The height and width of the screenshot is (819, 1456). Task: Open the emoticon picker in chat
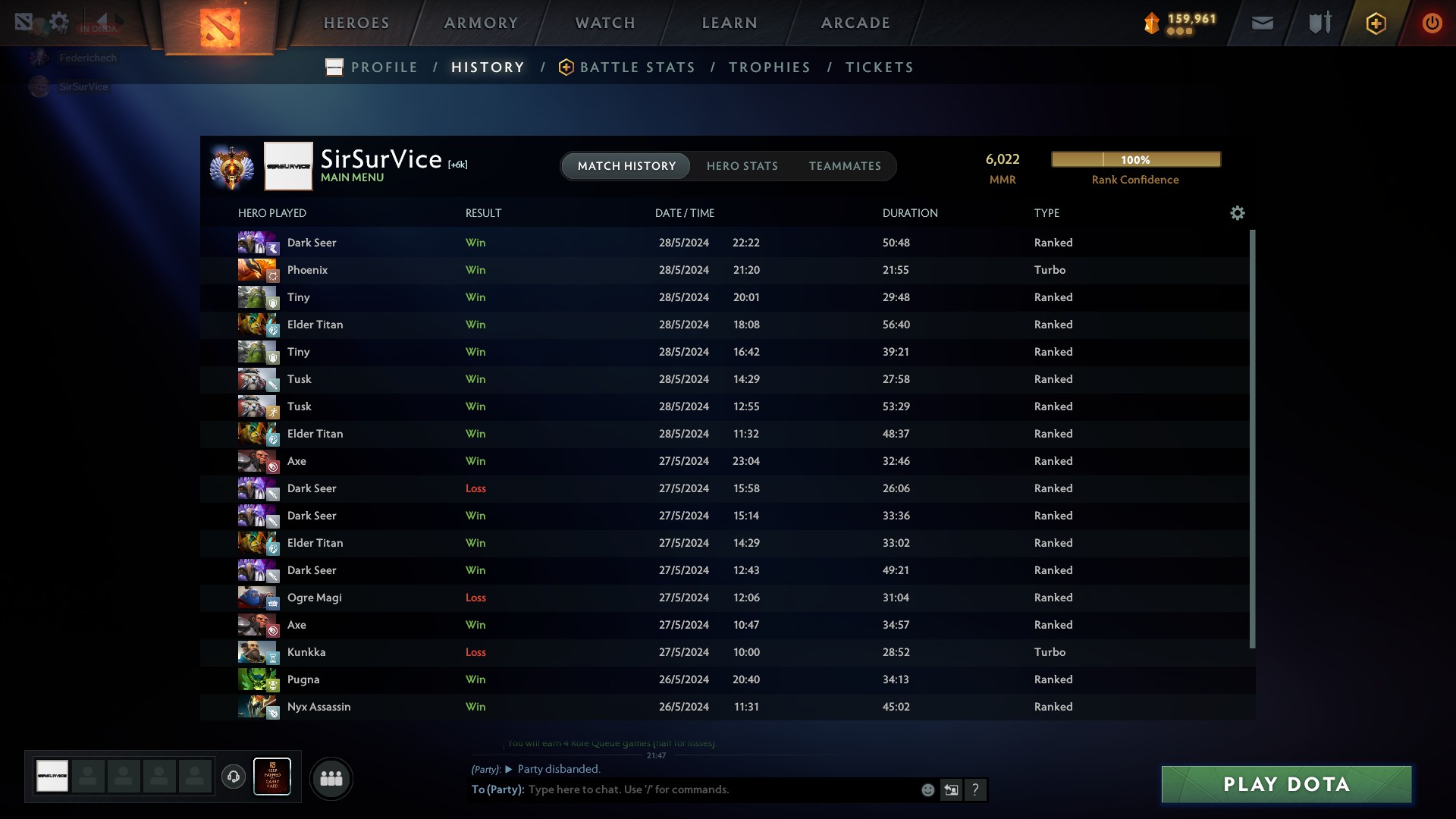927,790
